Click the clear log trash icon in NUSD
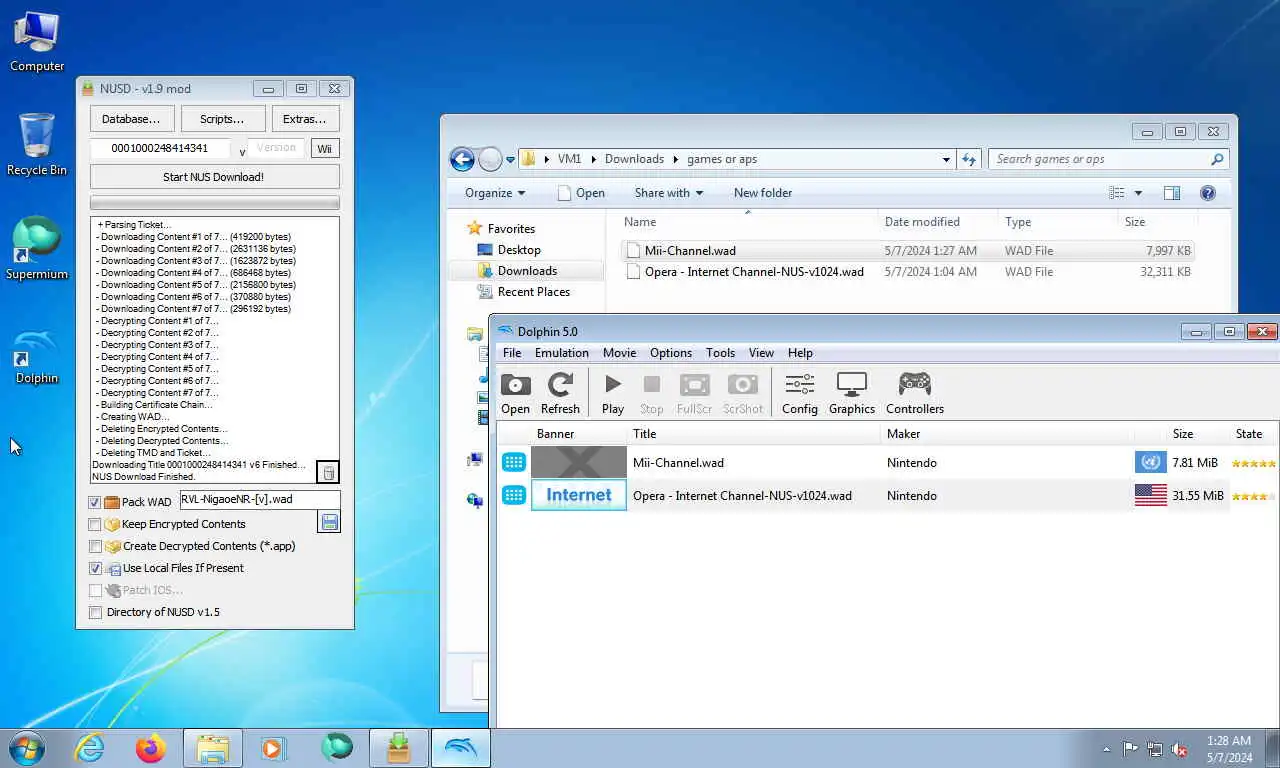The width and height of the screenshot is (1280, 768). pos(328,473)
